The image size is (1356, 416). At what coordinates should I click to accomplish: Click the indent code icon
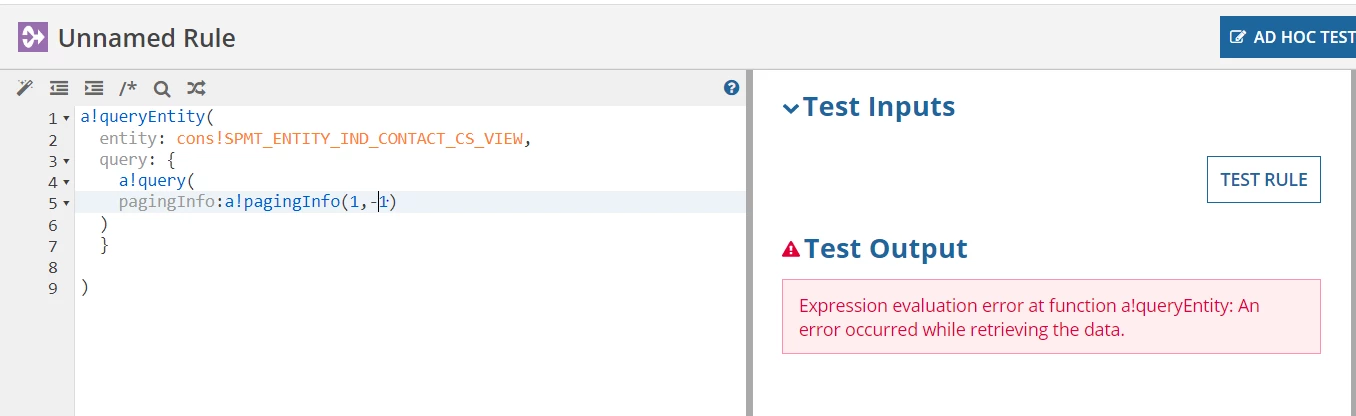tap(94, 88)
